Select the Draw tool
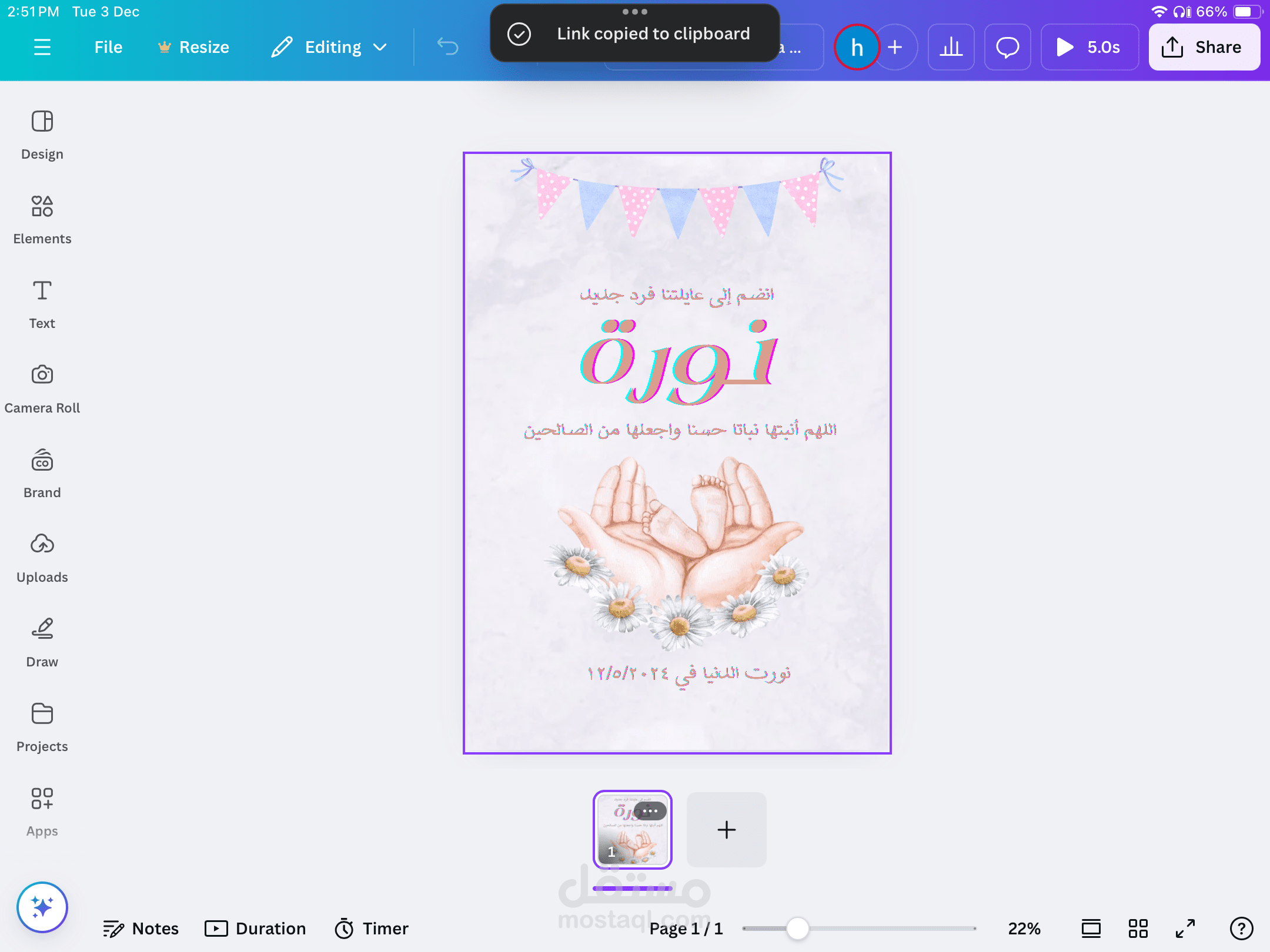The width and height of the screenshot is (1270, 952). 42,643
